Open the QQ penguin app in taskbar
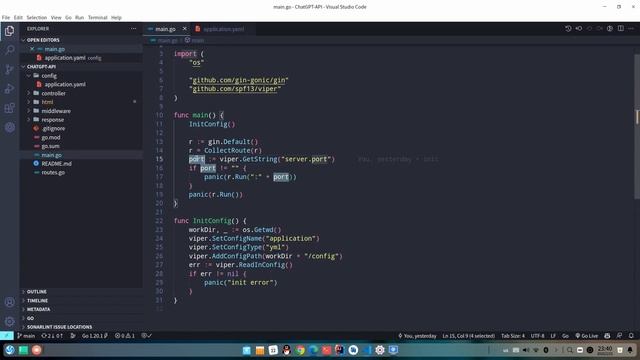The width and height of the screenshot is (640, 360). [287, 350]
